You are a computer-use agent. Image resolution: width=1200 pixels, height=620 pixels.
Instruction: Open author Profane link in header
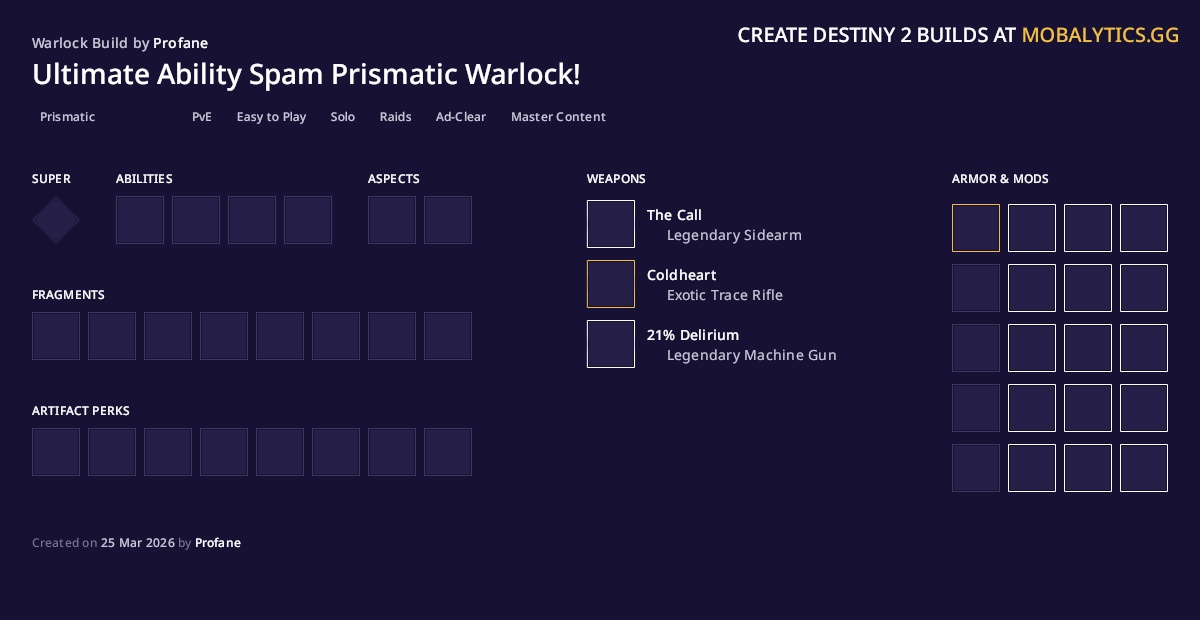pyautogui.click(x=181, y=43)
